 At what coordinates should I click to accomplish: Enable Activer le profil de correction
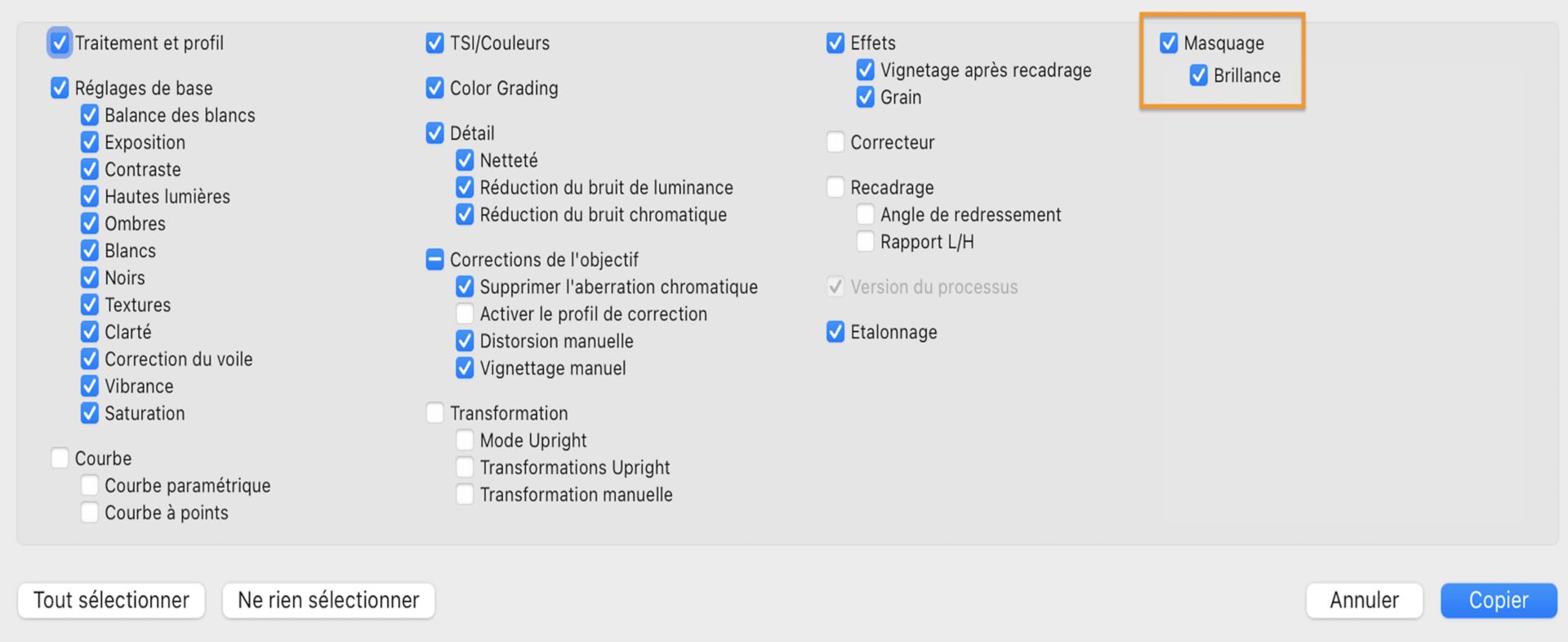(x=465, y=314)
